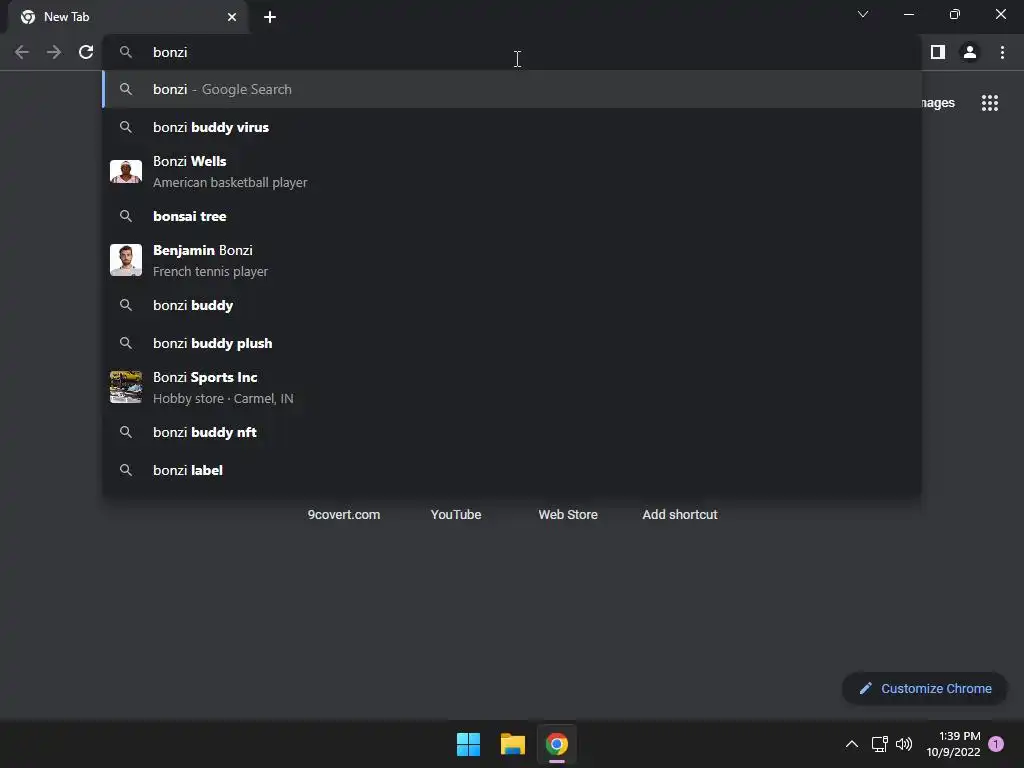The width and height of the screenshot is (1024, 768).
Task: Click the search icon beside 'bonzi buddy virus'
Action: click(126, 127)
